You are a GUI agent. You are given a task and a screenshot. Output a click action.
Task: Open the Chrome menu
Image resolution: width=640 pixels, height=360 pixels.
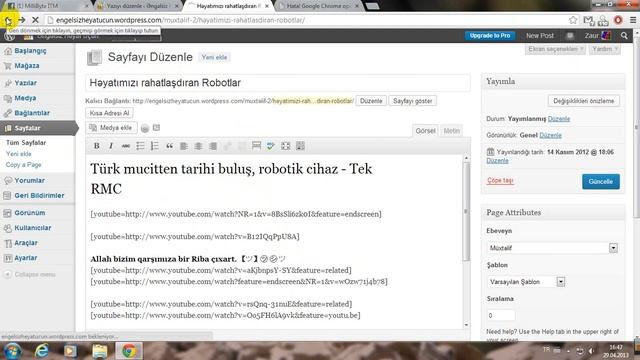click(633, 20)
